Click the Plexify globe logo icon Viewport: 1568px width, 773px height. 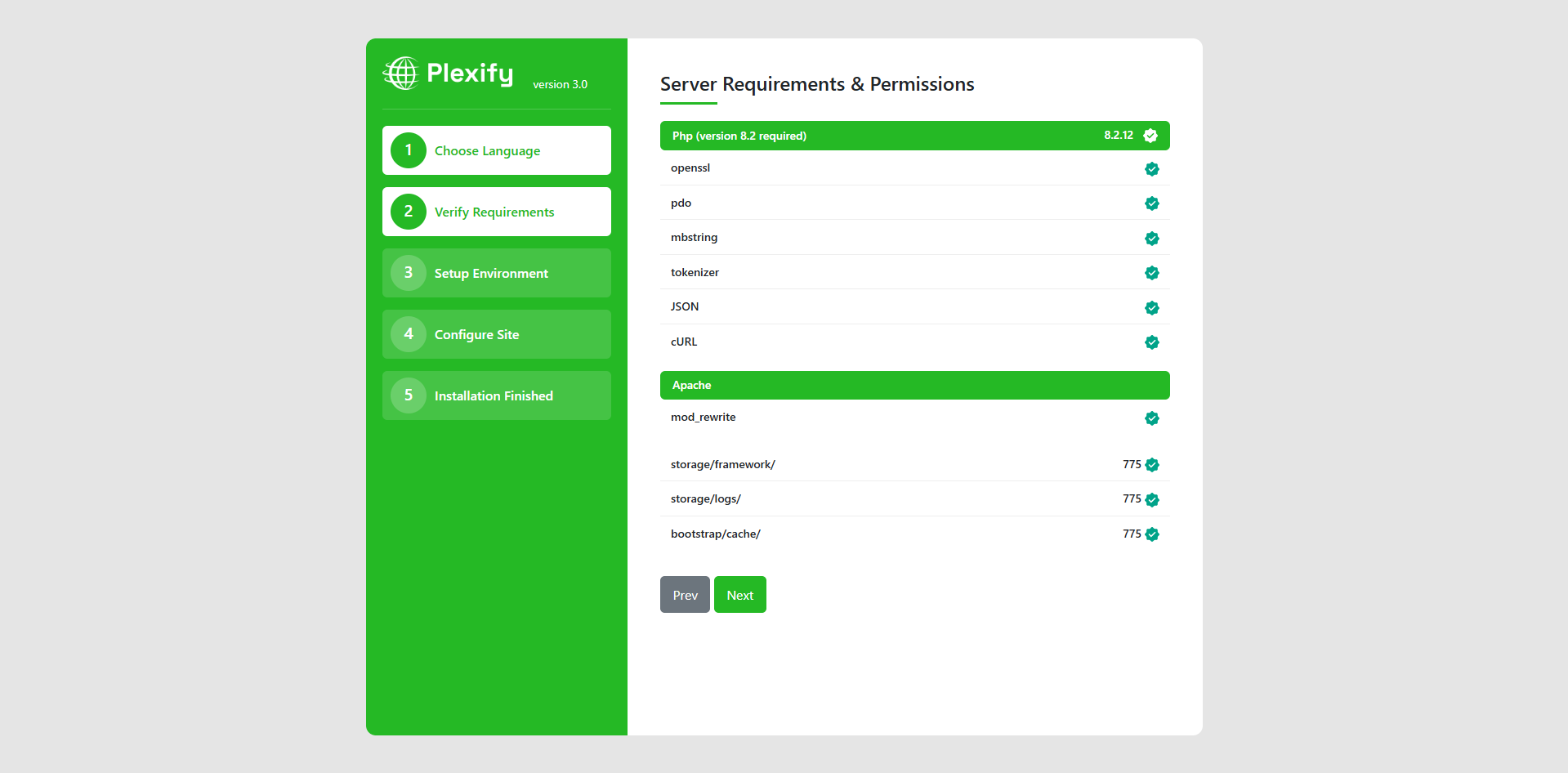(x=400, y=74)
